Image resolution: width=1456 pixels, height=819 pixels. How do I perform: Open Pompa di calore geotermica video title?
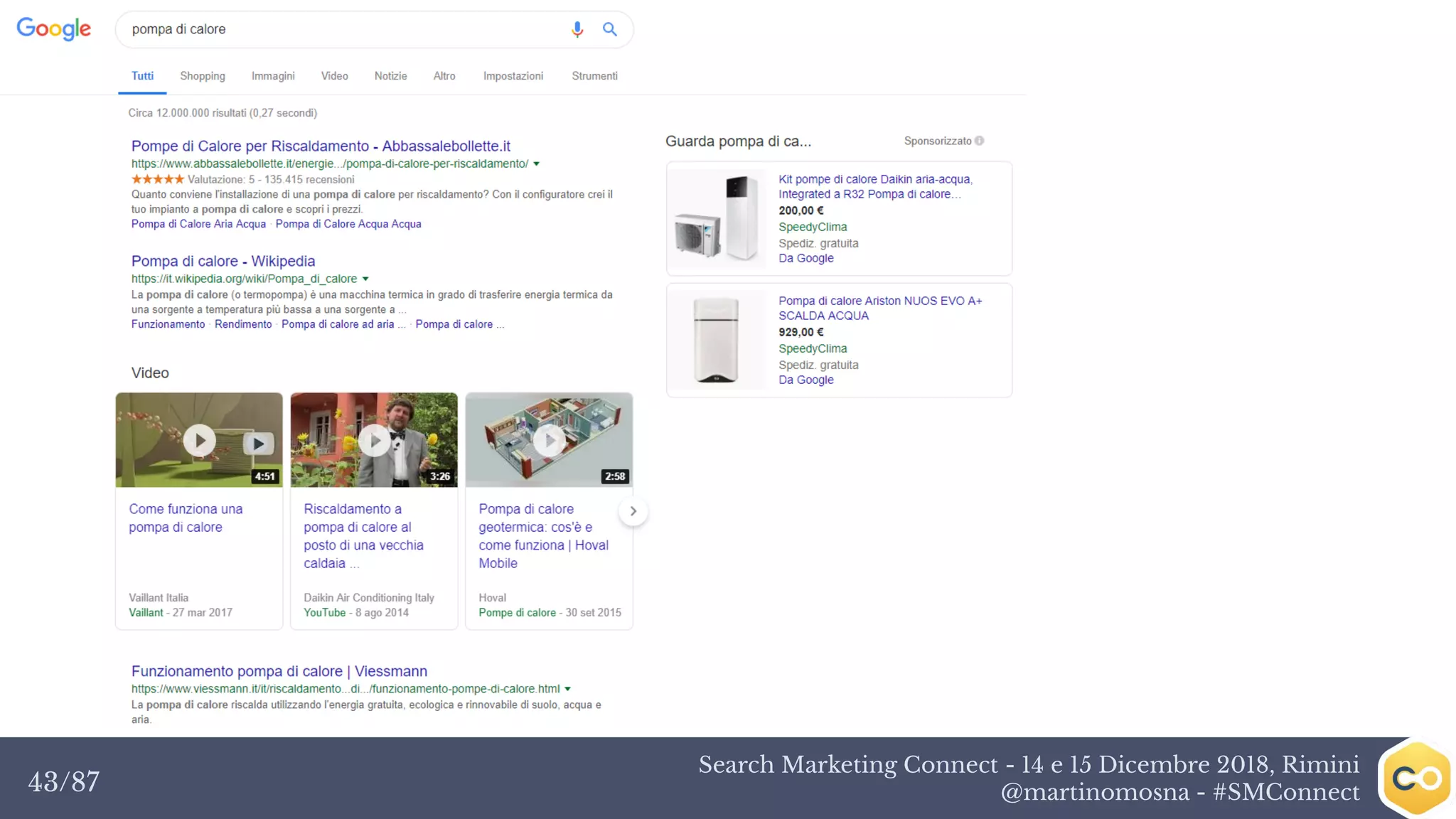pyautogui.click(x=543, y=536)
